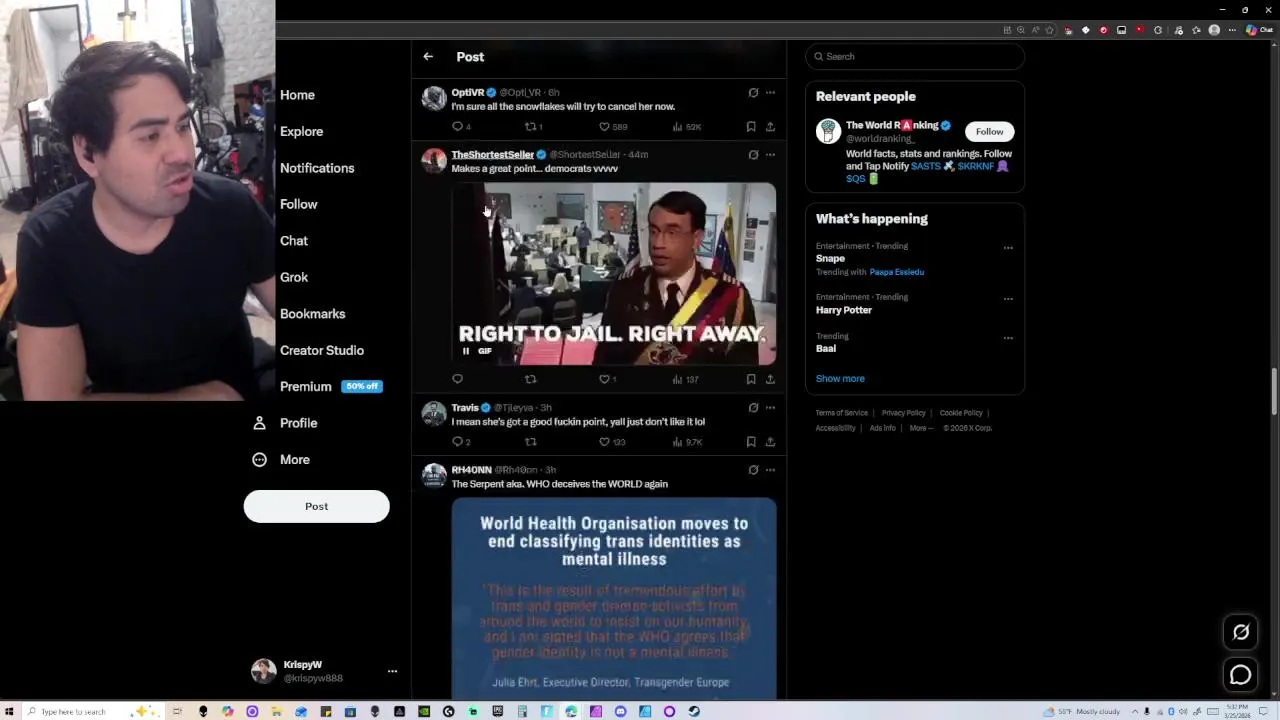
Task: Open more options on Travis's post
Action: pos(770,408)
